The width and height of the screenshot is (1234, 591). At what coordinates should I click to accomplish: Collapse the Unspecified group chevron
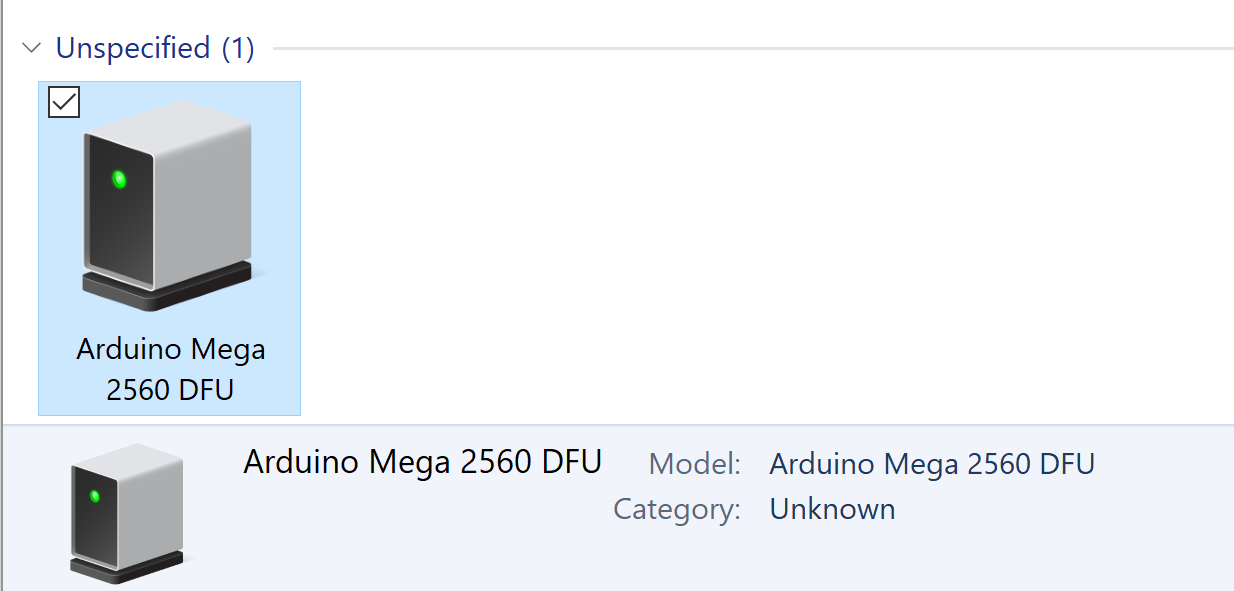33,48
